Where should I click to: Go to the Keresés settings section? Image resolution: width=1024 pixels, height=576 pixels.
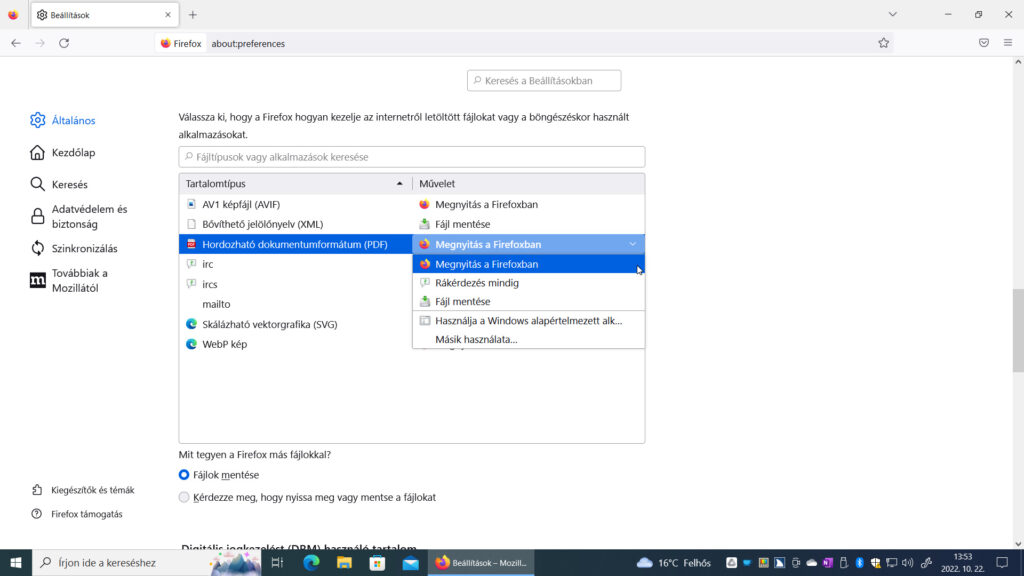[59, 184]
